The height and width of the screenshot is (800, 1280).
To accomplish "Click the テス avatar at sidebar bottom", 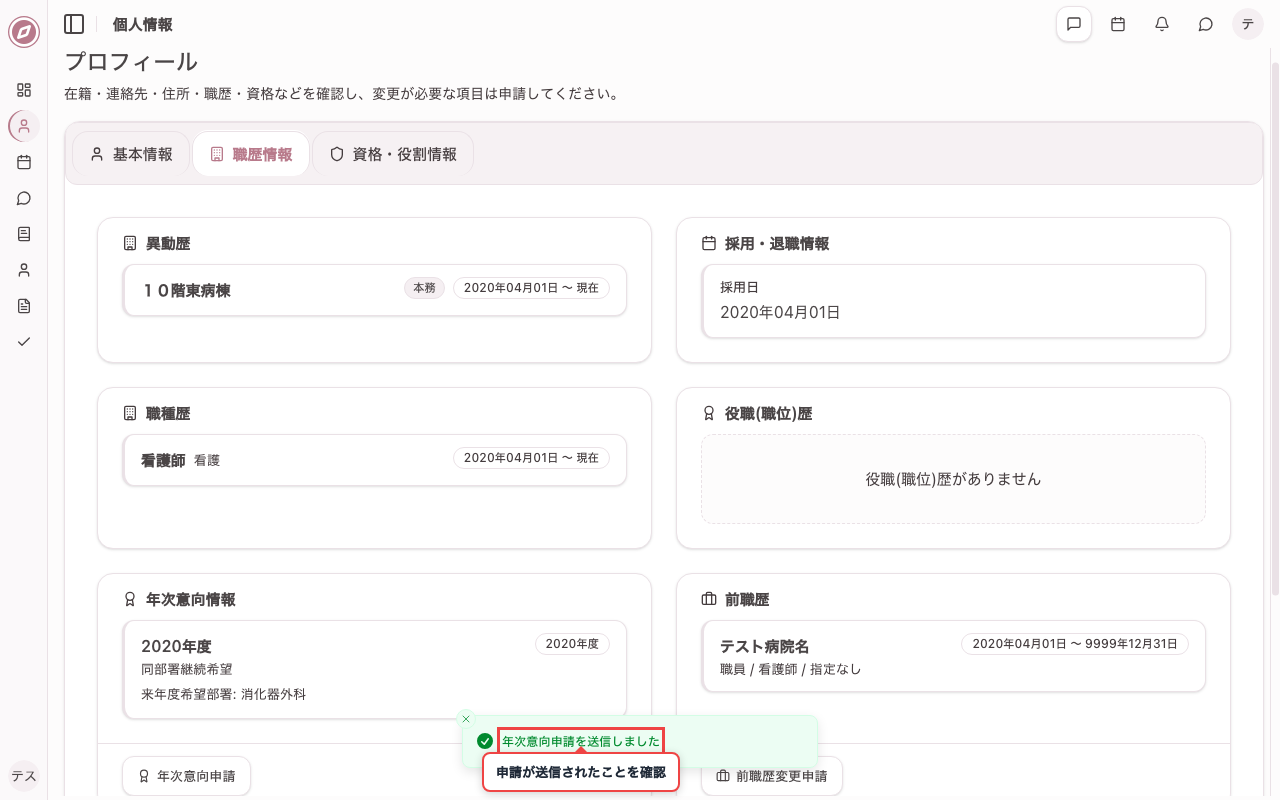I will pyautogui.click(x=24, y=776).
